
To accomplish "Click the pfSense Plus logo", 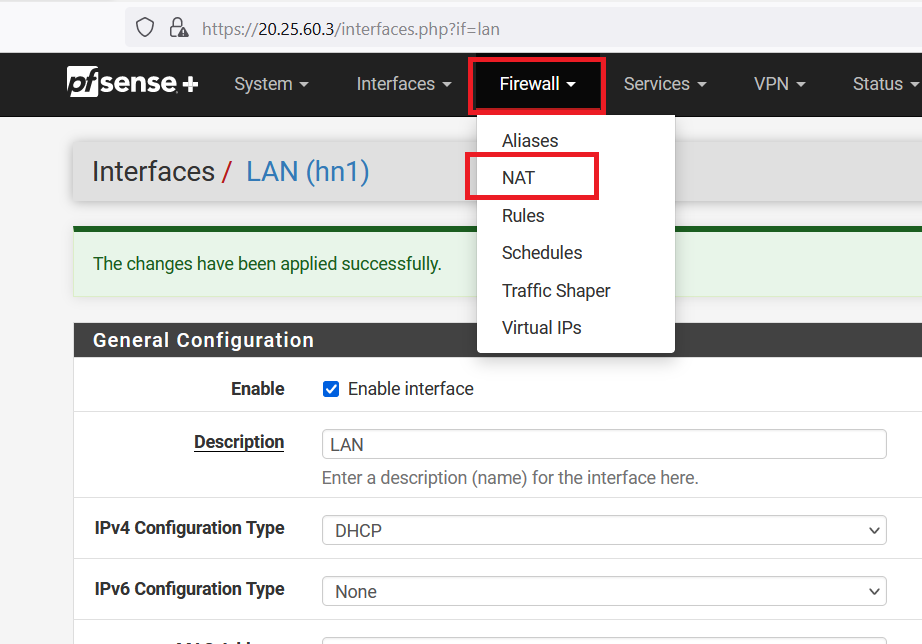I will (132, 84).
